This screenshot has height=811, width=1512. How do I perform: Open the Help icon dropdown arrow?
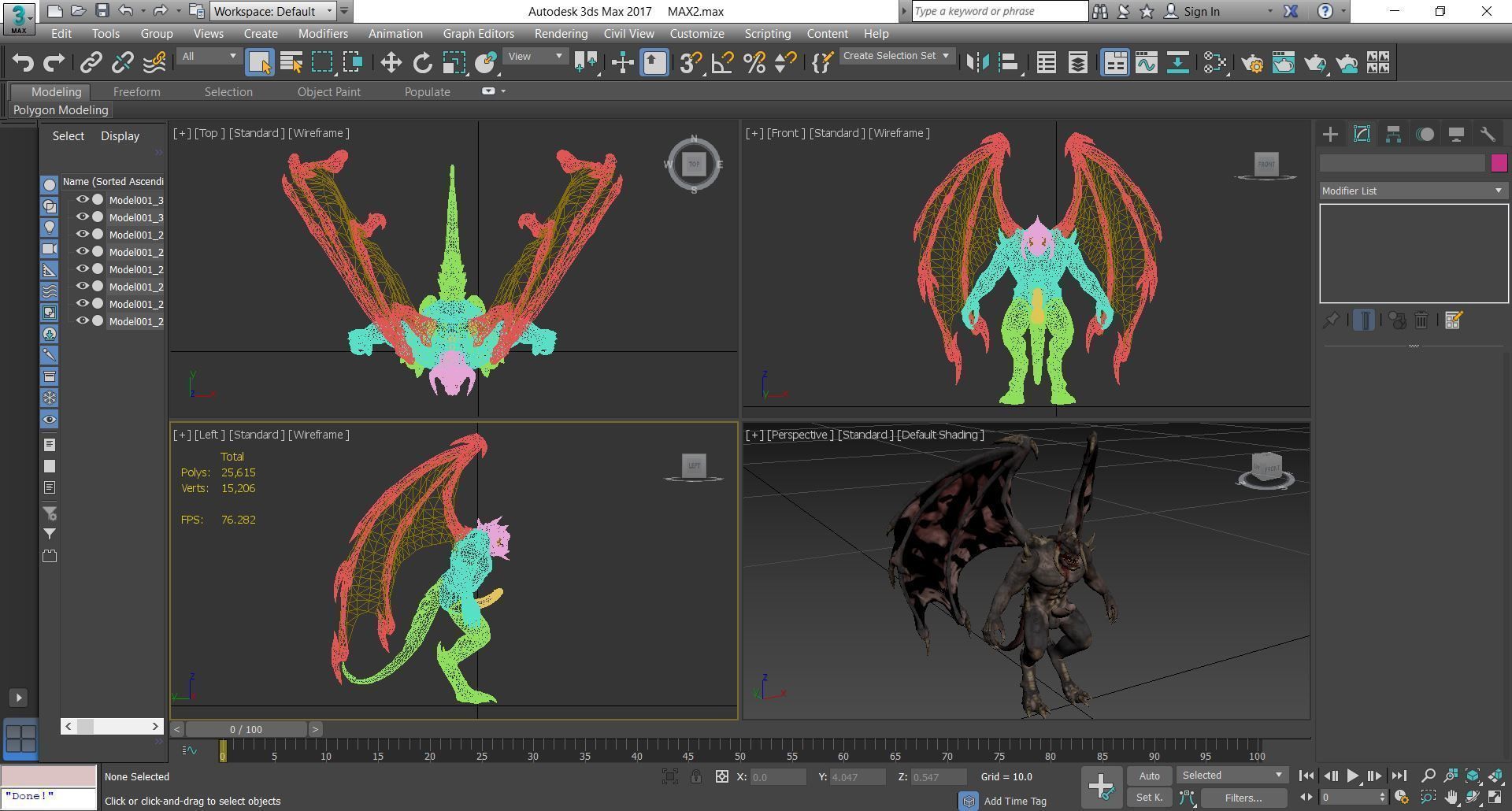pos(1343,12)
